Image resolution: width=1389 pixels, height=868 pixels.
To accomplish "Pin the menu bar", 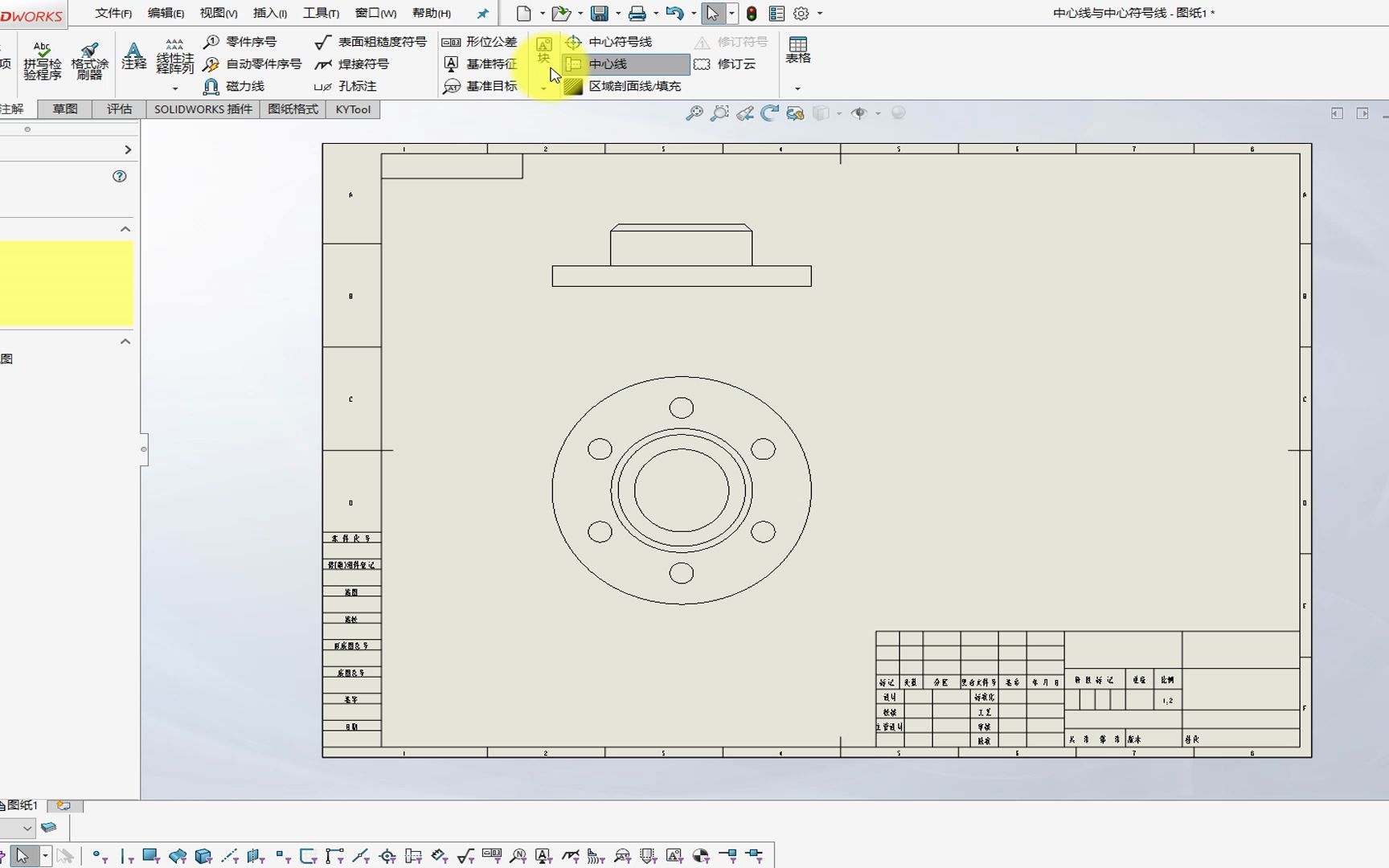I will (483, 14).
